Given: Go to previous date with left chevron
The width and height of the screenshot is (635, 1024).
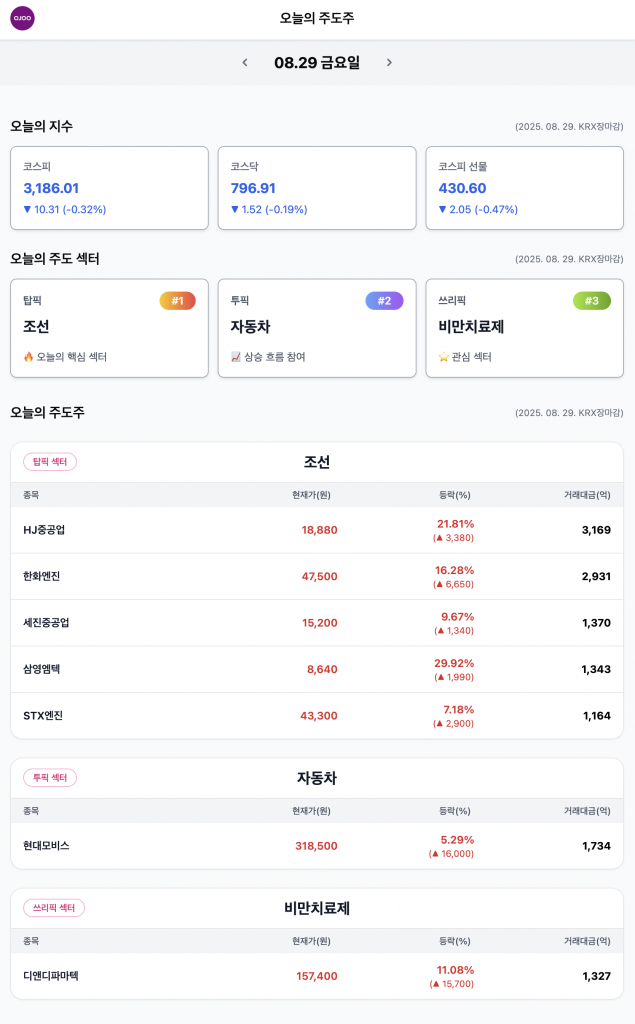Looking at the screenshot, I should 245,63.
